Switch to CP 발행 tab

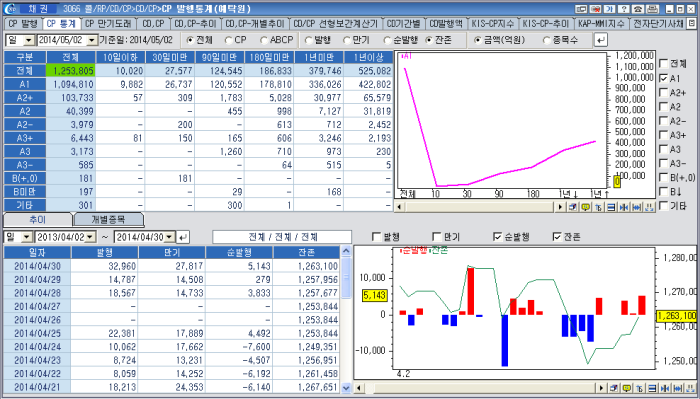(23, 23)
